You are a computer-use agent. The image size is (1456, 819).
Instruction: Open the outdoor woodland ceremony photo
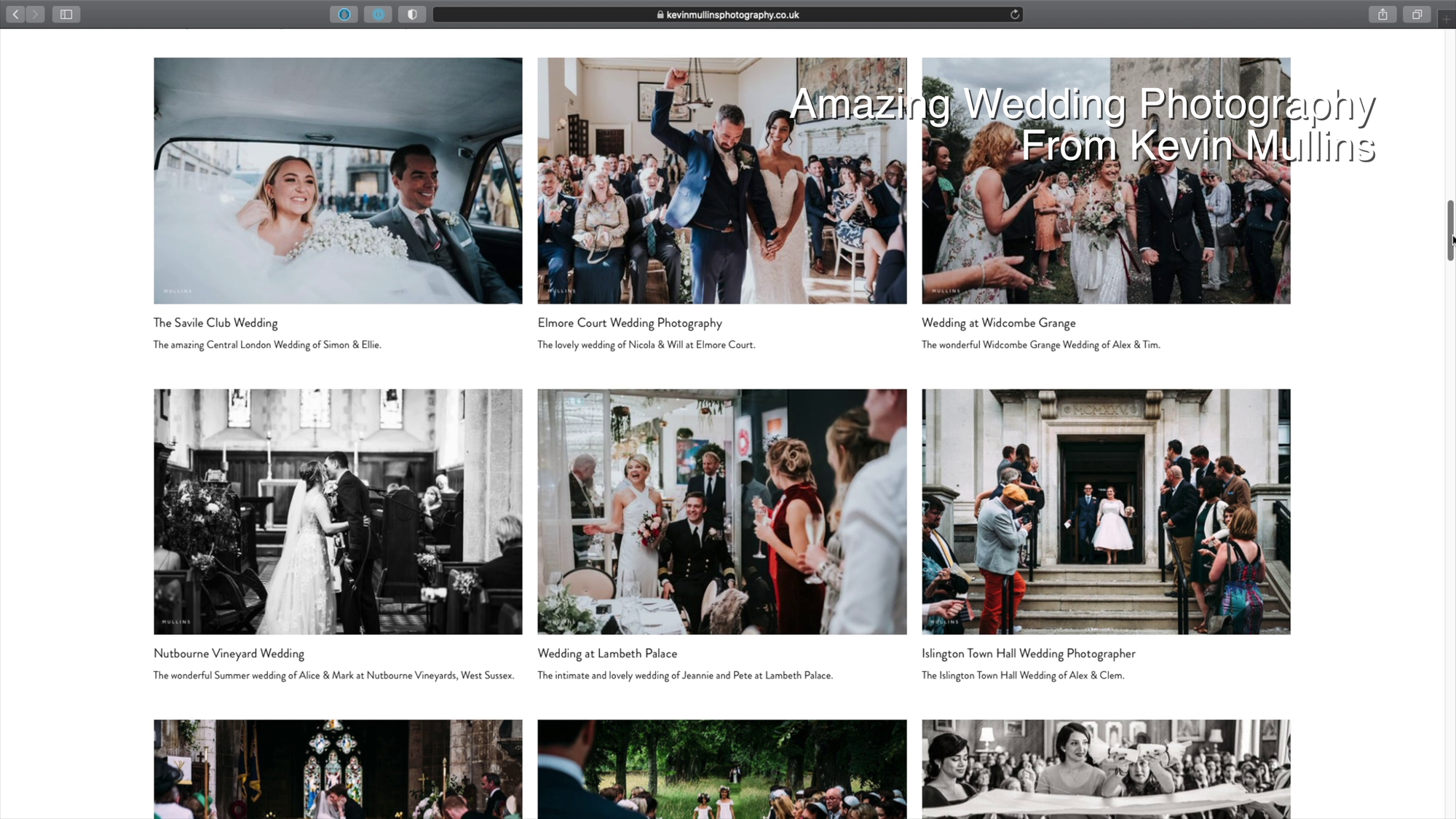click(722, 769)
